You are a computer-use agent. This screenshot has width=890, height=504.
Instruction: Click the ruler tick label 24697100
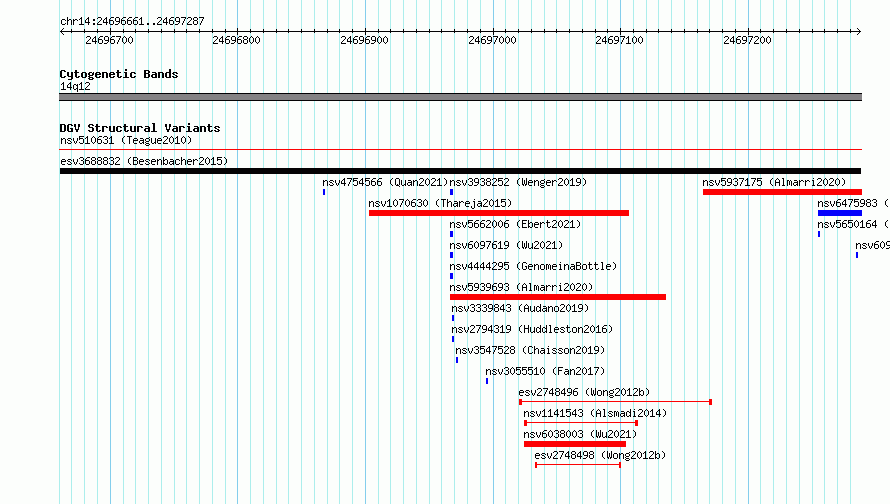(619, 40)
